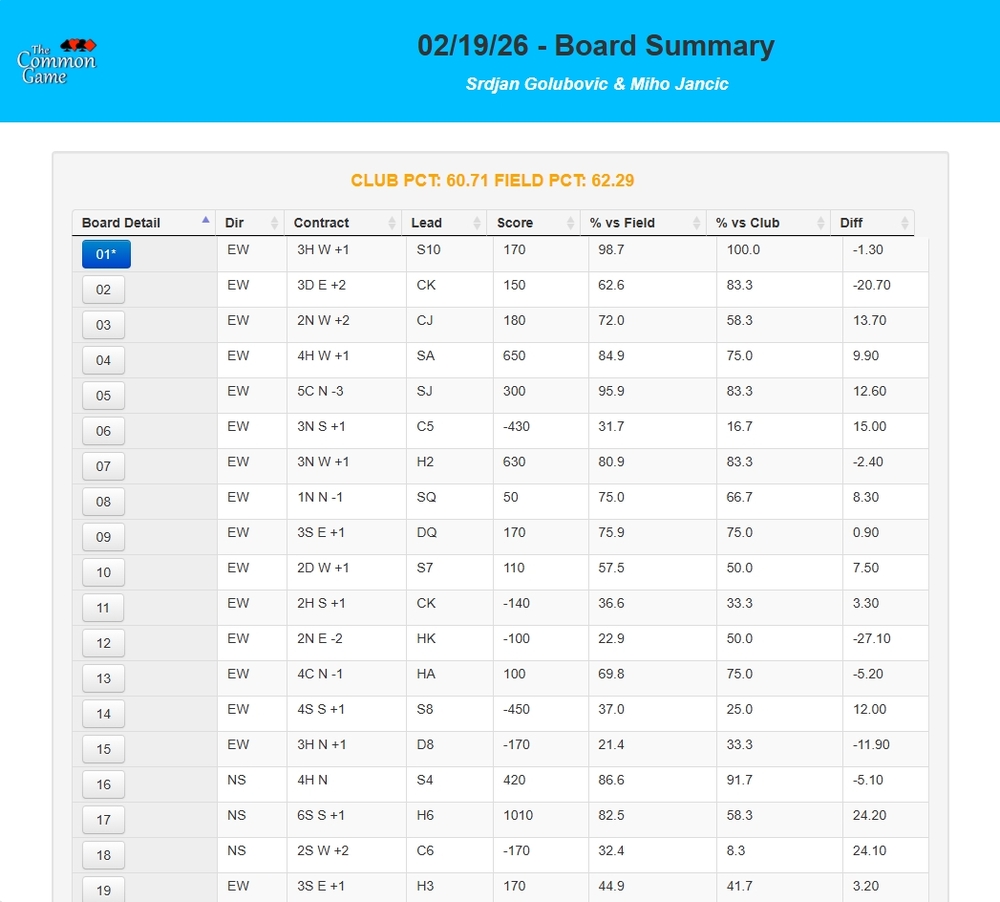The image size is (1000, 902).
Task: Click the player names subtitle
Action: (597, 84)
